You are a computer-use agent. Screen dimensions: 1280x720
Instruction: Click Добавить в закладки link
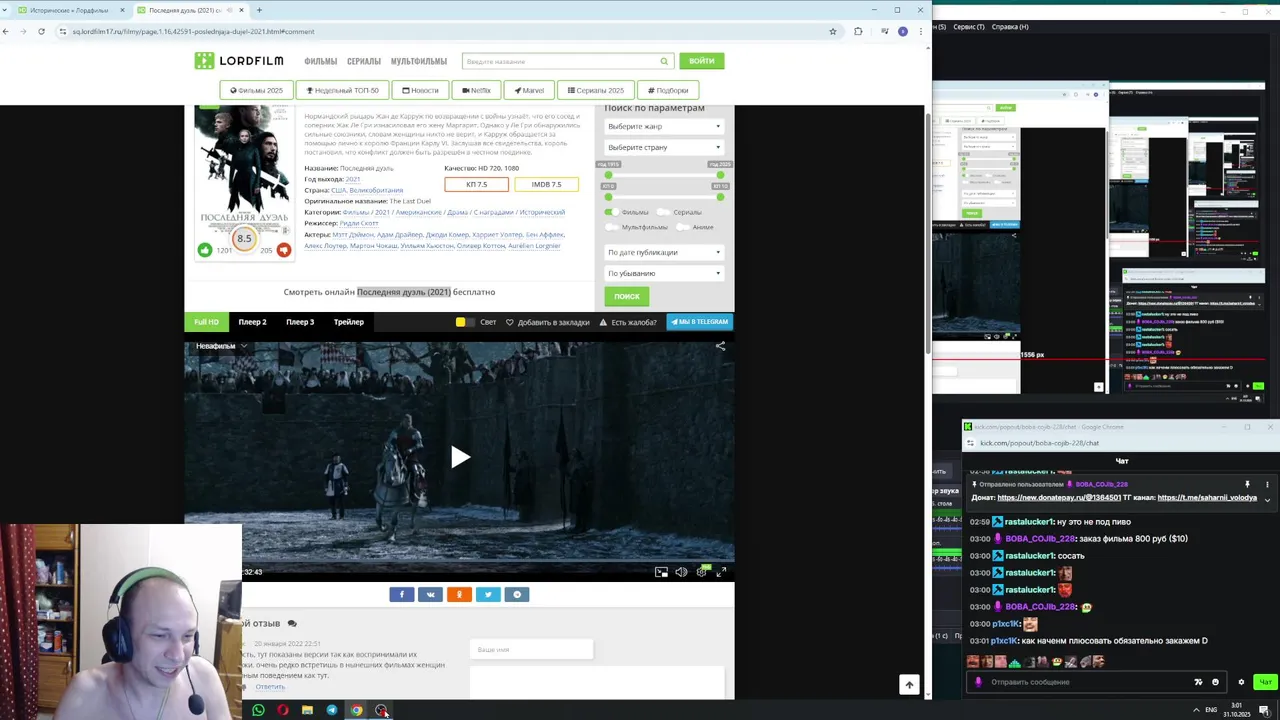coord(548,322)
